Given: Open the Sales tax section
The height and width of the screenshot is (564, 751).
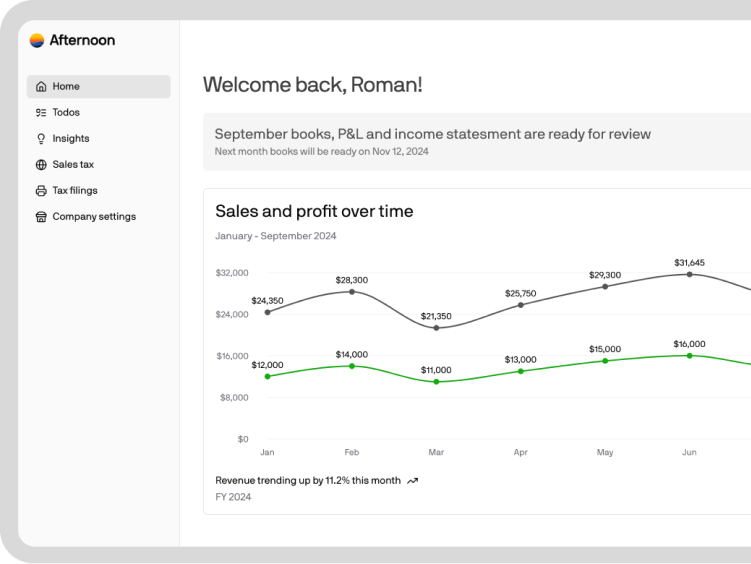Looking at the screenshot, I should 73,165.
